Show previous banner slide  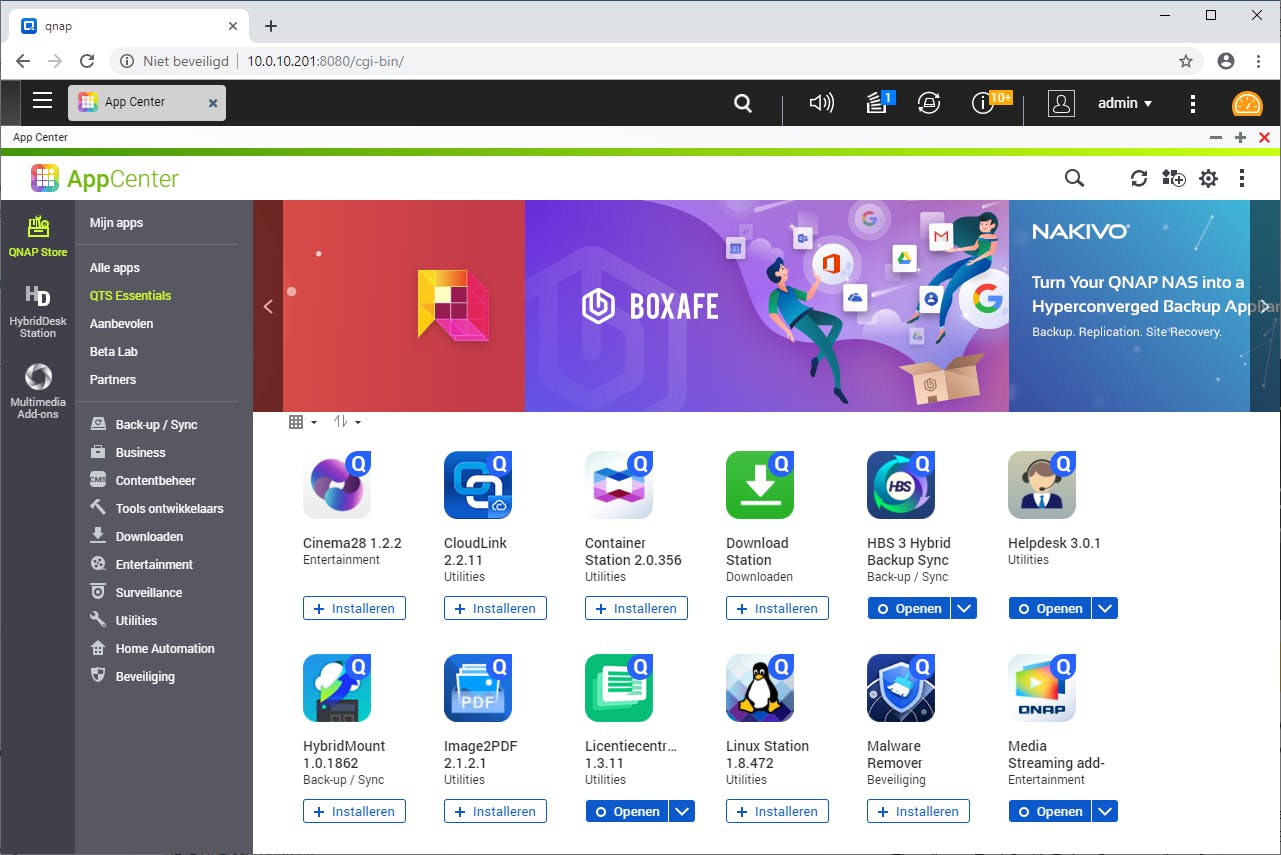(268, 306)
